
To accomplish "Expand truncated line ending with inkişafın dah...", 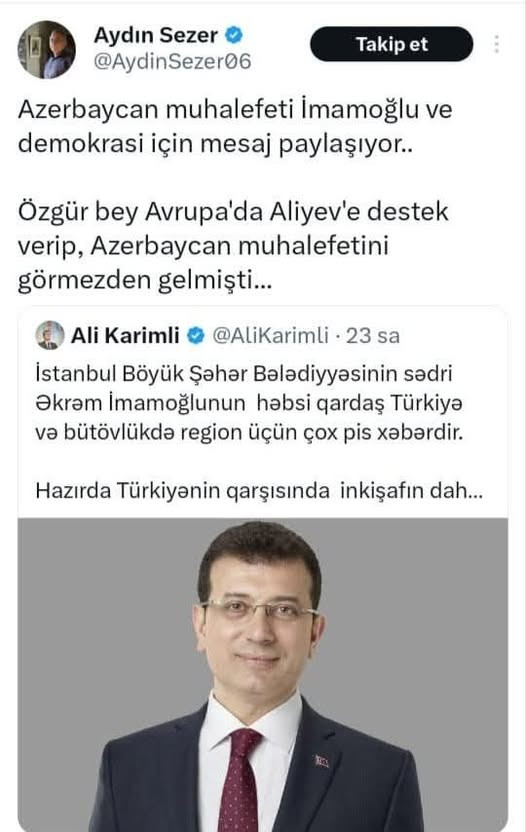I will click(259, 490).
